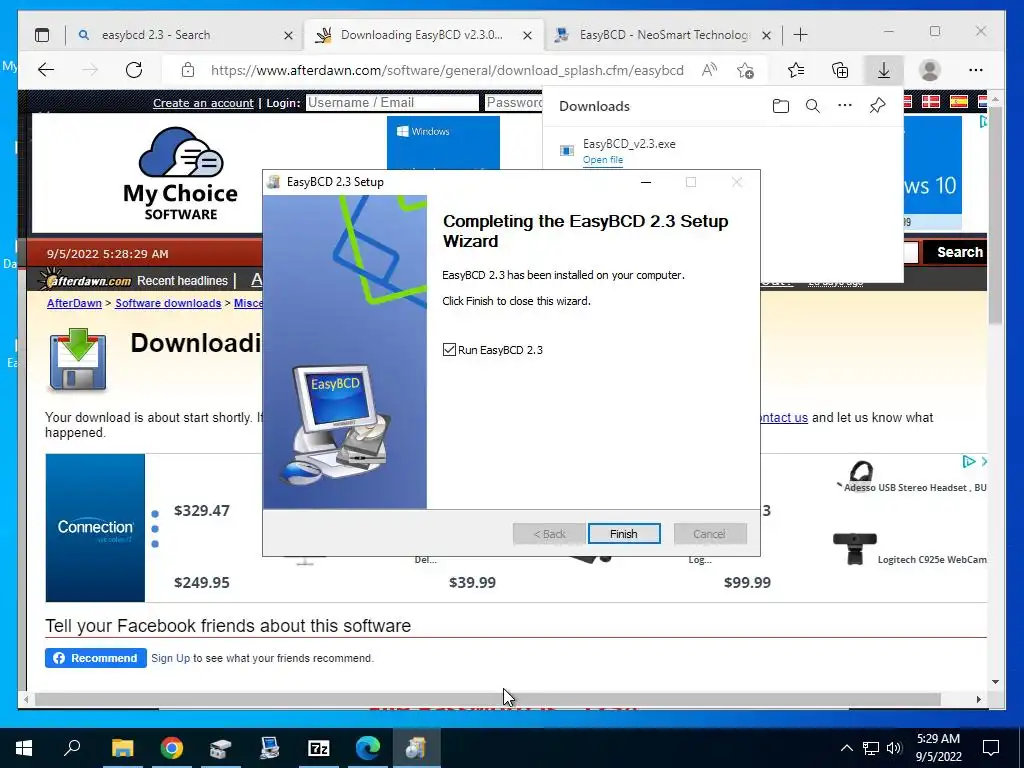
Task: Uncheck the Run EasyBCD 2.3 checkbox
Action: 449,350
